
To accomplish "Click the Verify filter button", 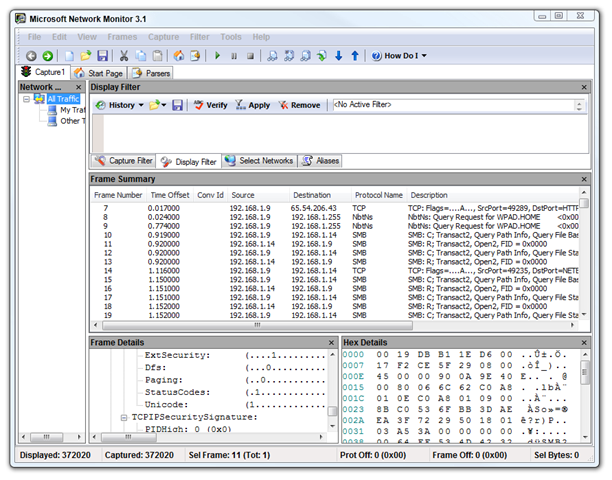I will click(x=210, y=105).
